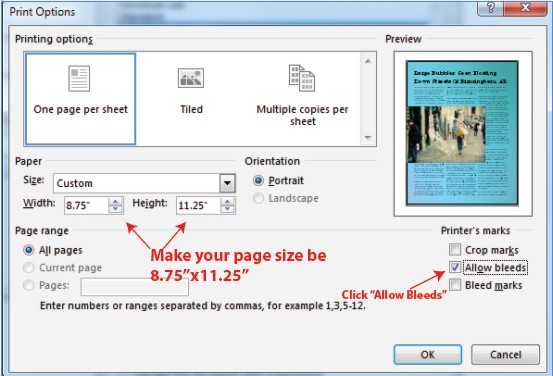Choose the Current page radio button

coord(29,268)
